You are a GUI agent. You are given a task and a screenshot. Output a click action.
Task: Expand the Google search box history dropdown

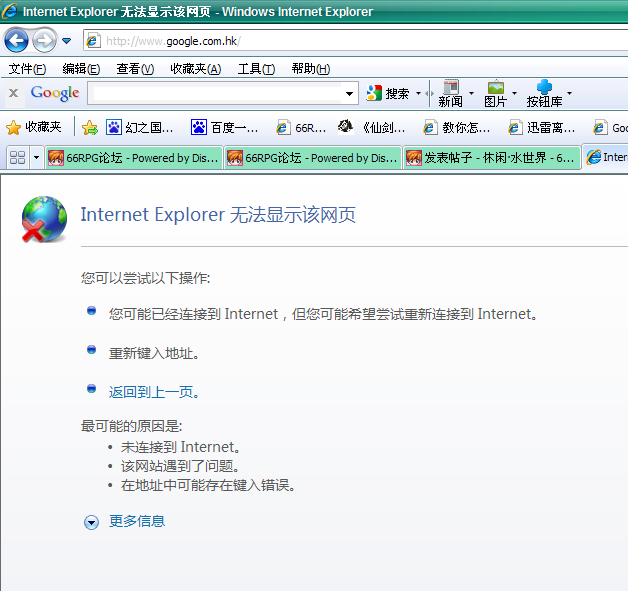pyautogui.click(x=349, y=94)
